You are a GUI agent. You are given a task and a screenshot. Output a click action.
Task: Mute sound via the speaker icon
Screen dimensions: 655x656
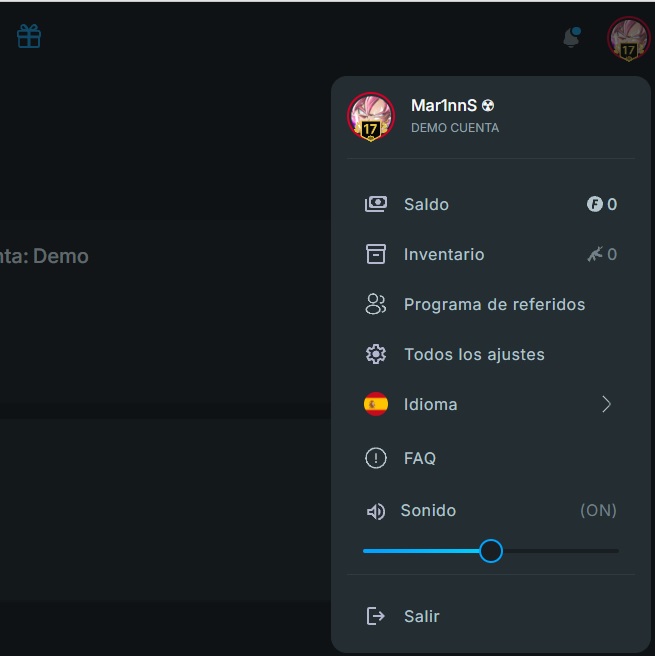tap(376, 511)
